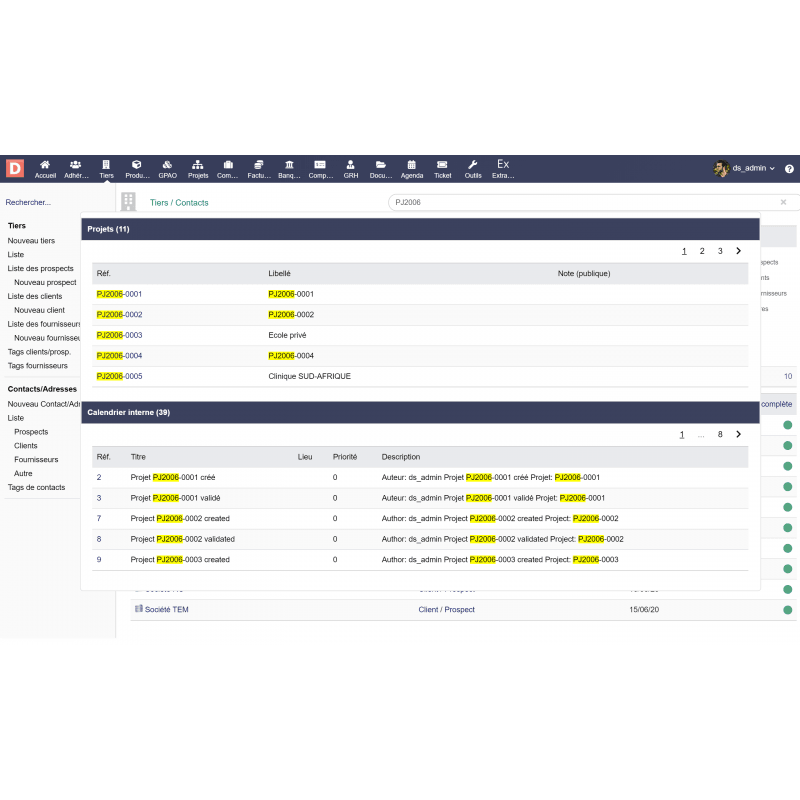Clear search field with the X

pyautogui.click(x=783, y=202)
